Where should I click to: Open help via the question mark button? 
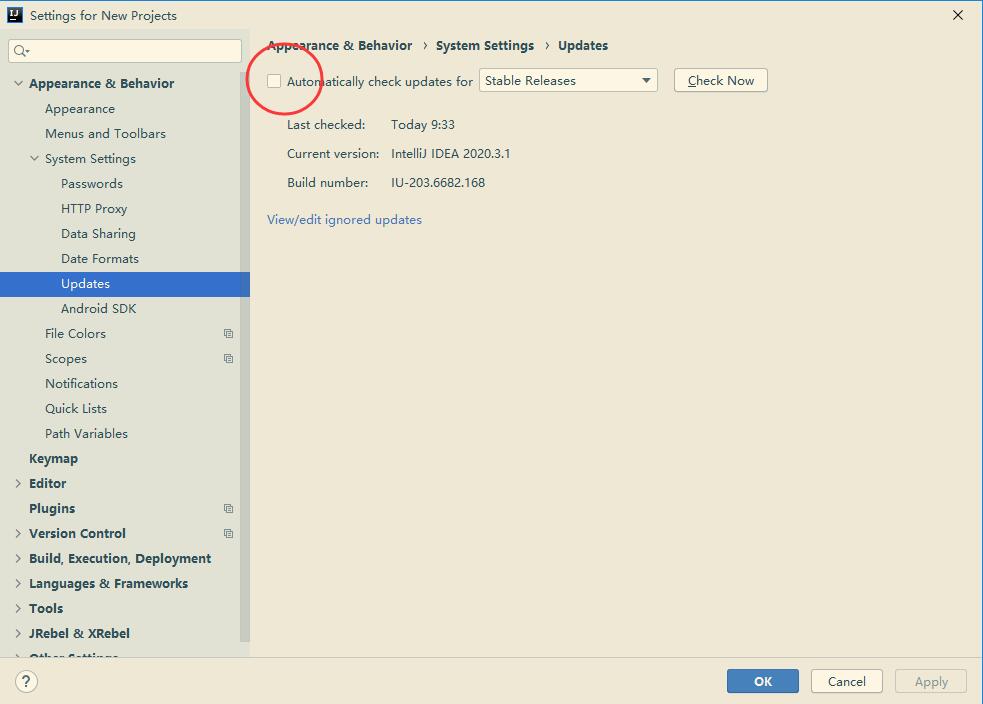click(x=26, y=681)
